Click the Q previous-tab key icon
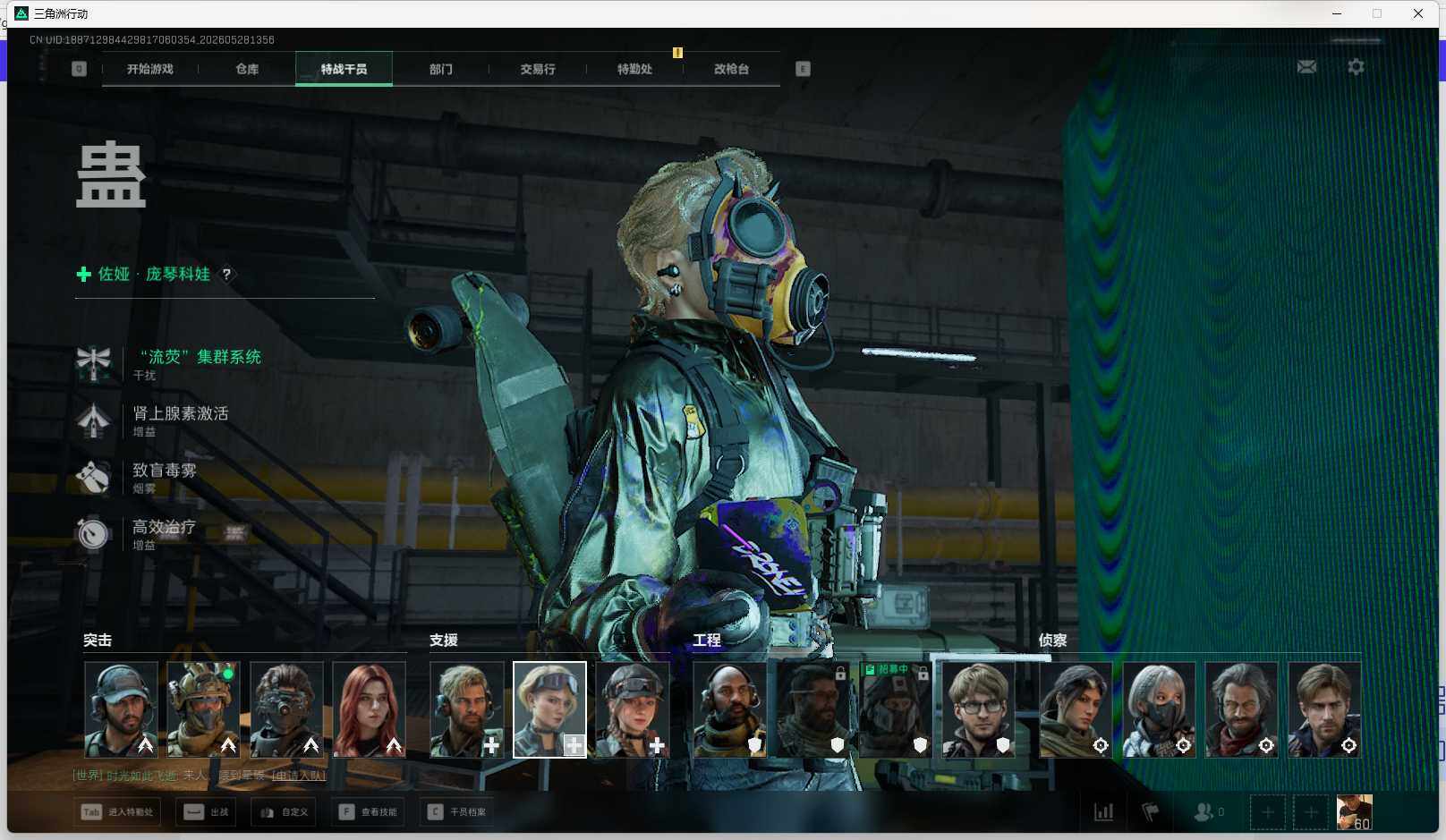 [x=79, y=69]
